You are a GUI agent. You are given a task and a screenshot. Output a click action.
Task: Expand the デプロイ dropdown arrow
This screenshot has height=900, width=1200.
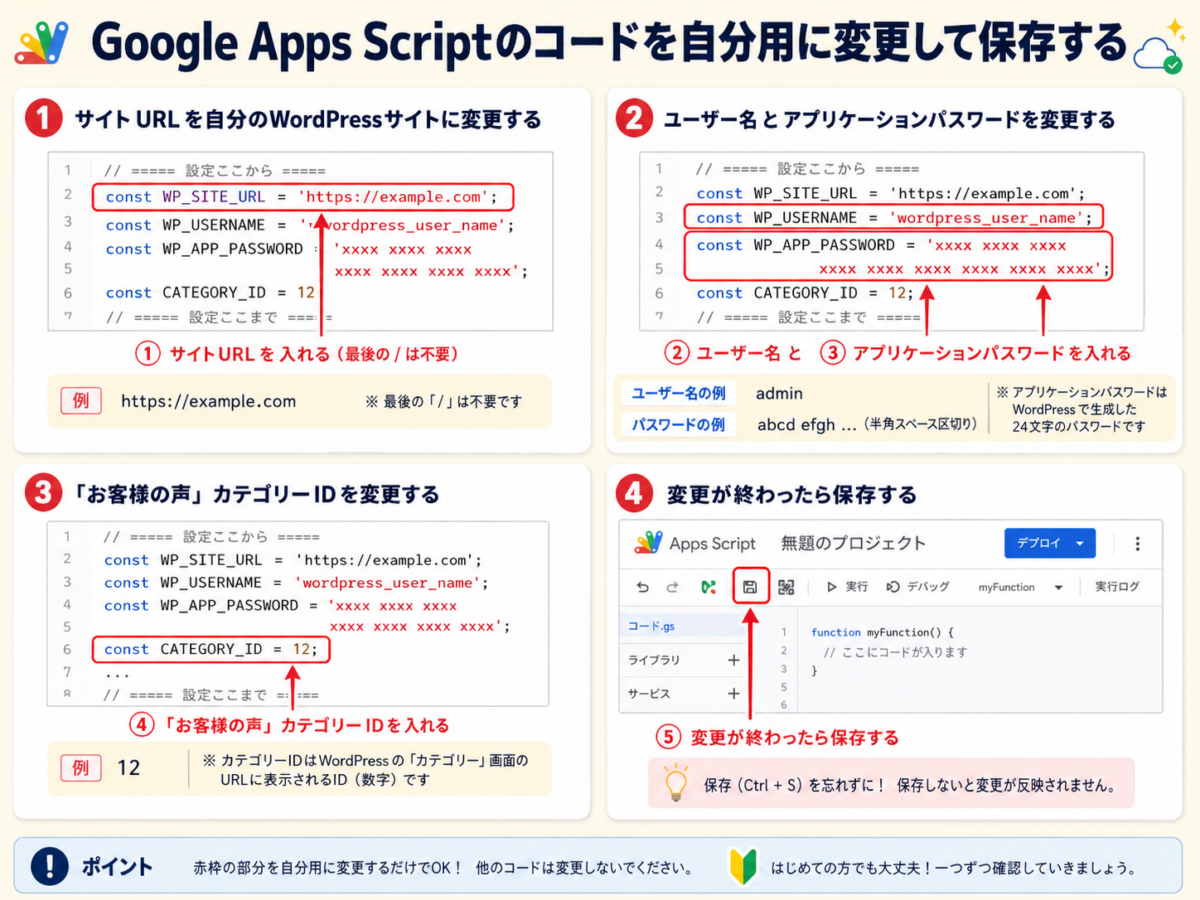[1080, 543]
